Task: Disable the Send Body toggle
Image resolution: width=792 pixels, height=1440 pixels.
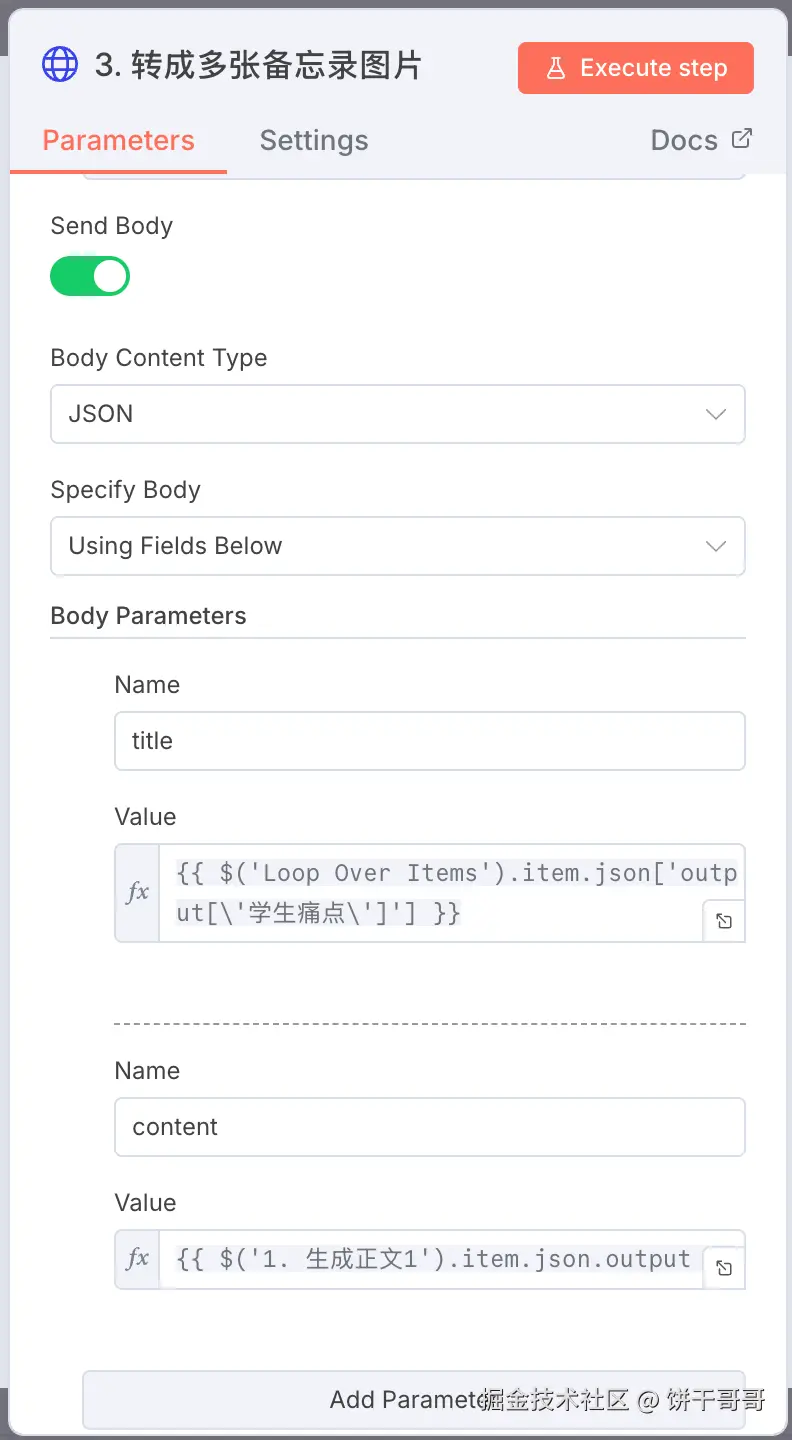Action: [x=90, y=276]
